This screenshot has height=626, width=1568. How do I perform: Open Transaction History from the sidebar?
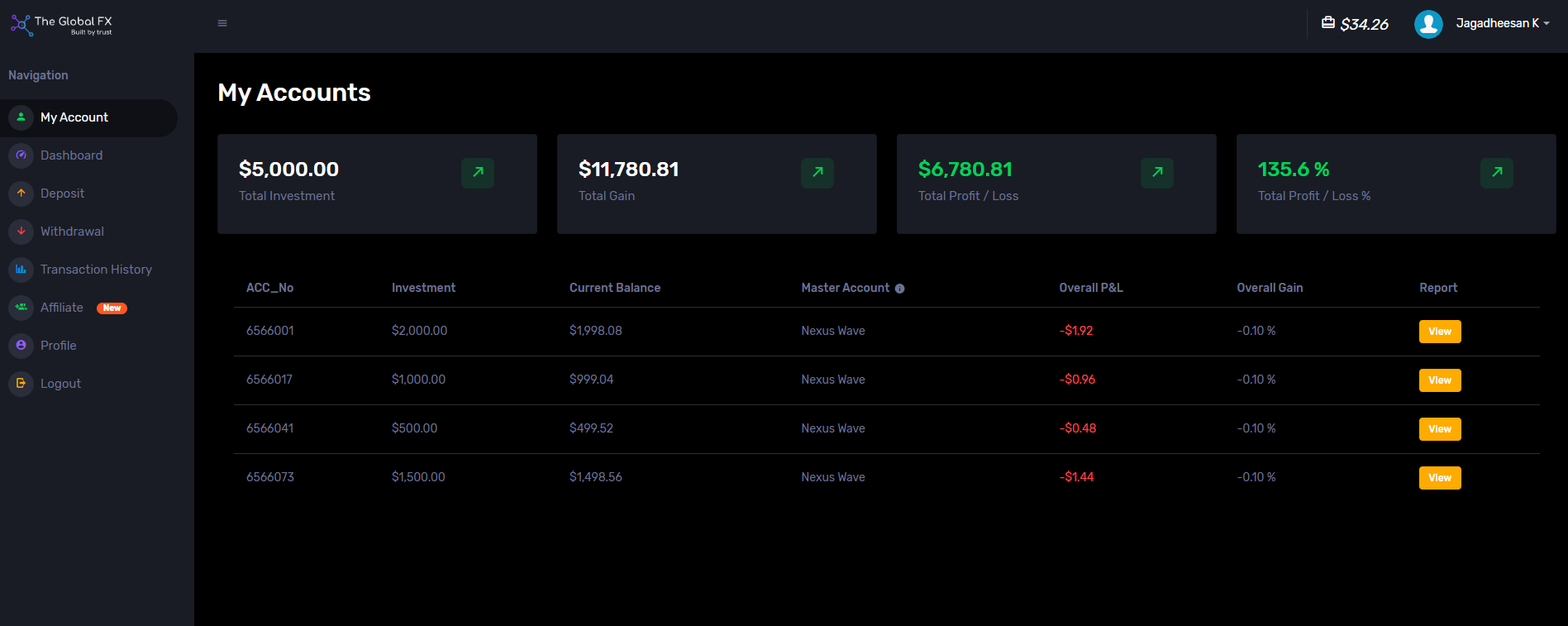coord(96,270)
